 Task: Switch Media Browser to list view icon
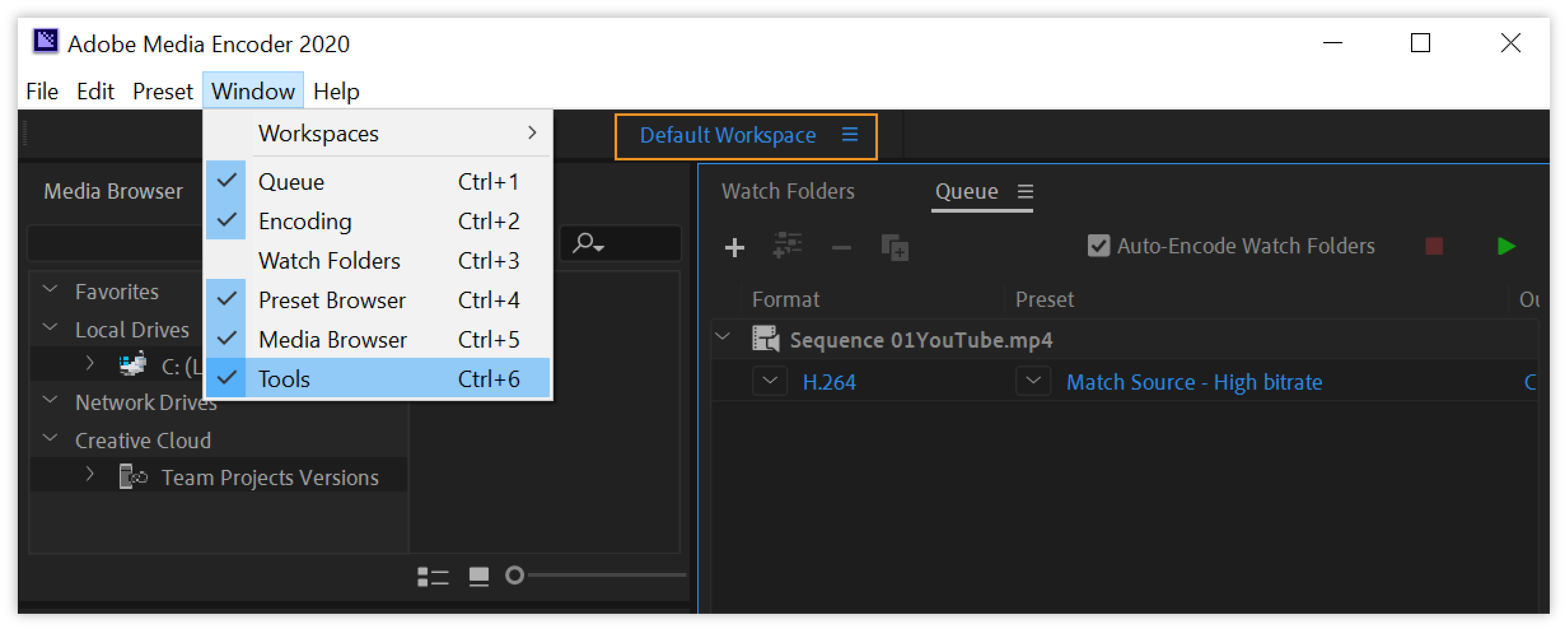click(x=433, y=576)
